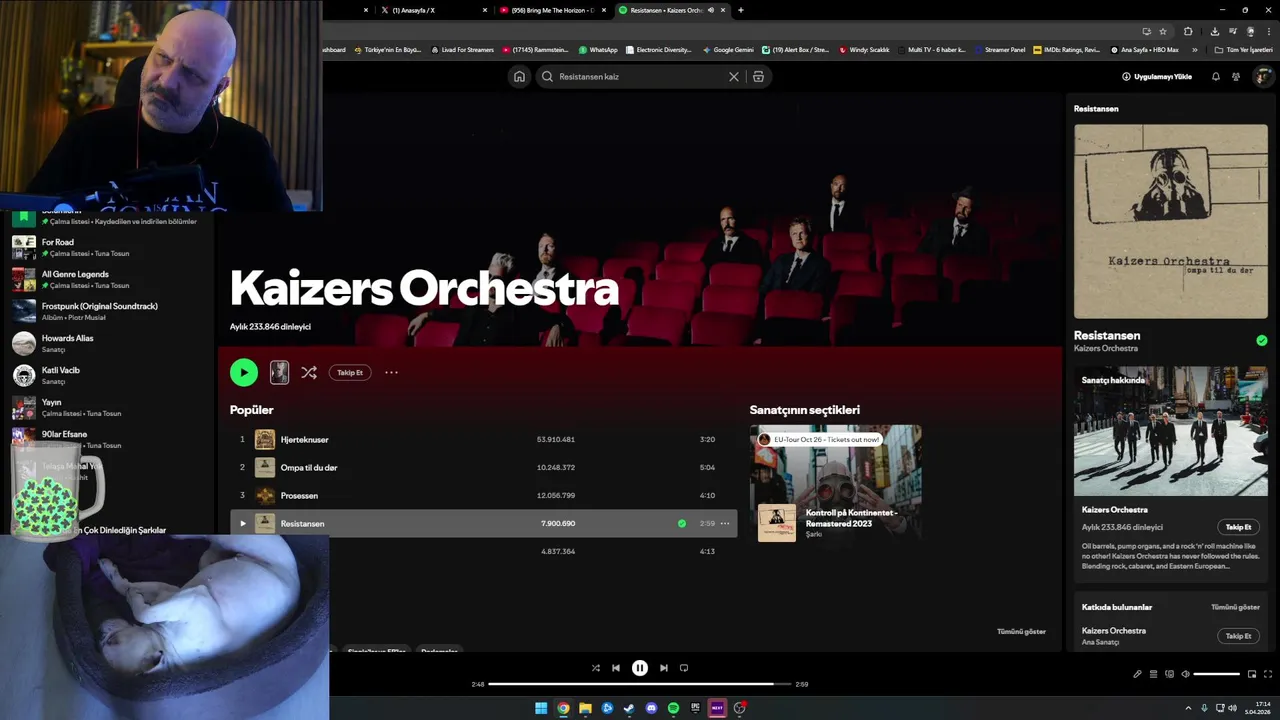Click the artist thumbnail next to play button
The height and width of the screenshot is (720, 1280).
coord(279,372)
